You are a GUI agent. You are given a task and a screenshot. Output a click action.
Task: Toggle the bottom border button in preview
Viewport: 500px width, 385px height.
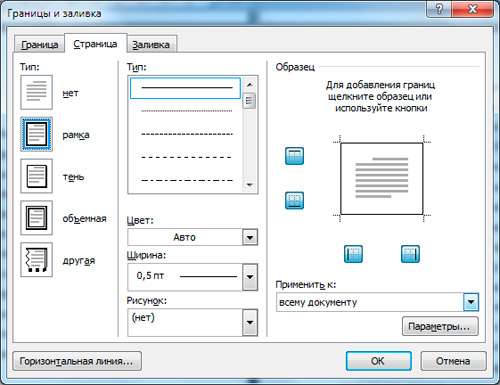(x=294, y=200)
